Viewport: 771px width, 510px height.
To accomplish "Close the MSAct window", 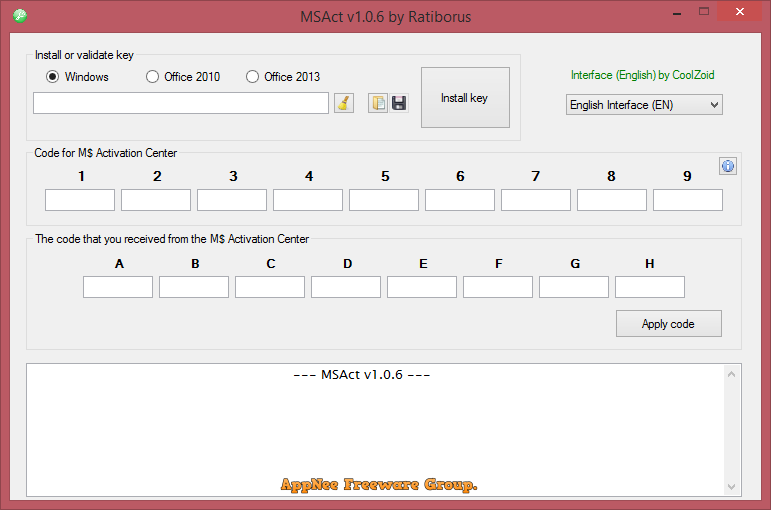I will click(740, 12).
